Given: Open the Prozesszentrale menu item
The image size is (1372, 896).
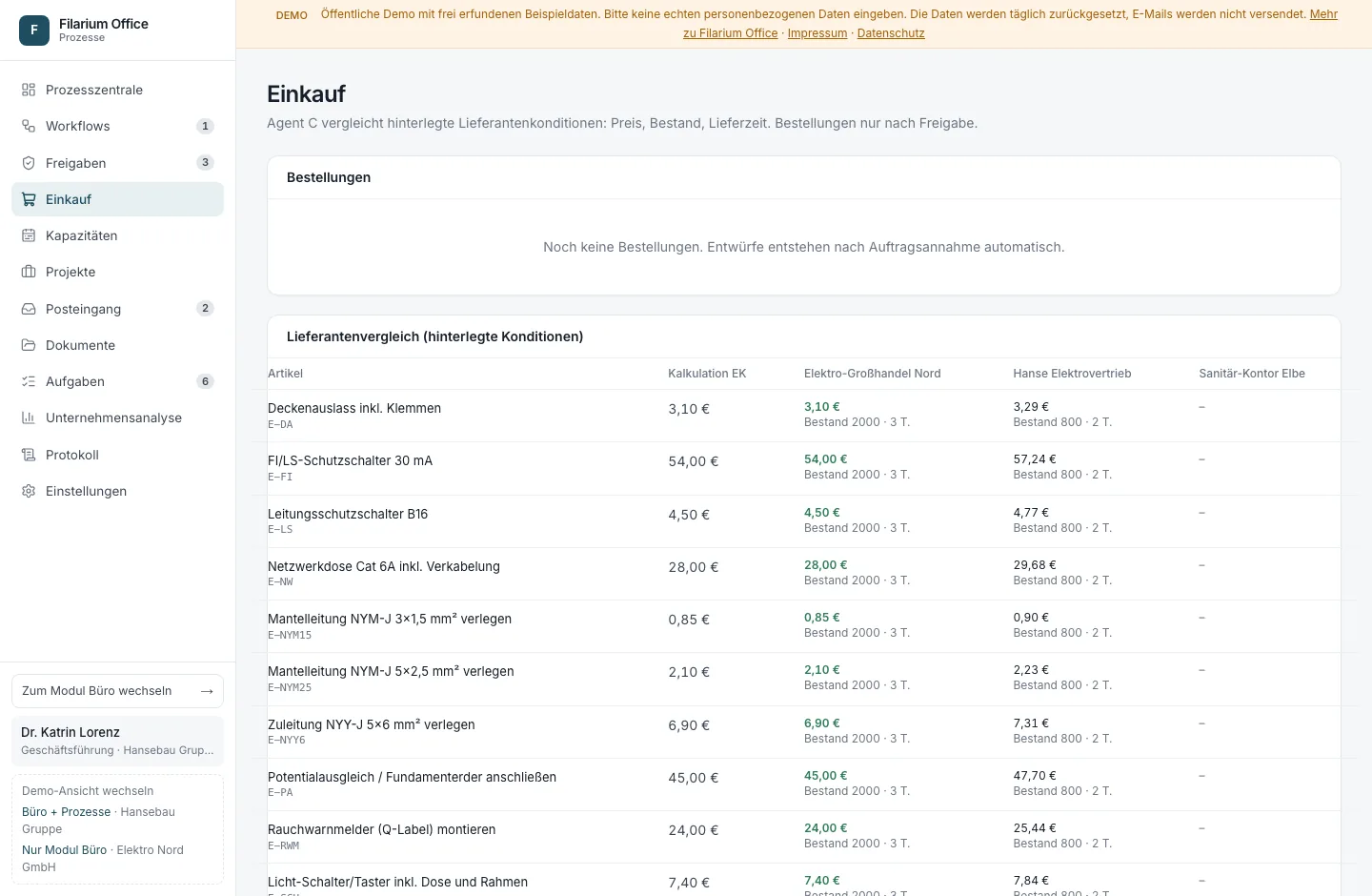Looking at the screenshot, I should click(117, 90).
